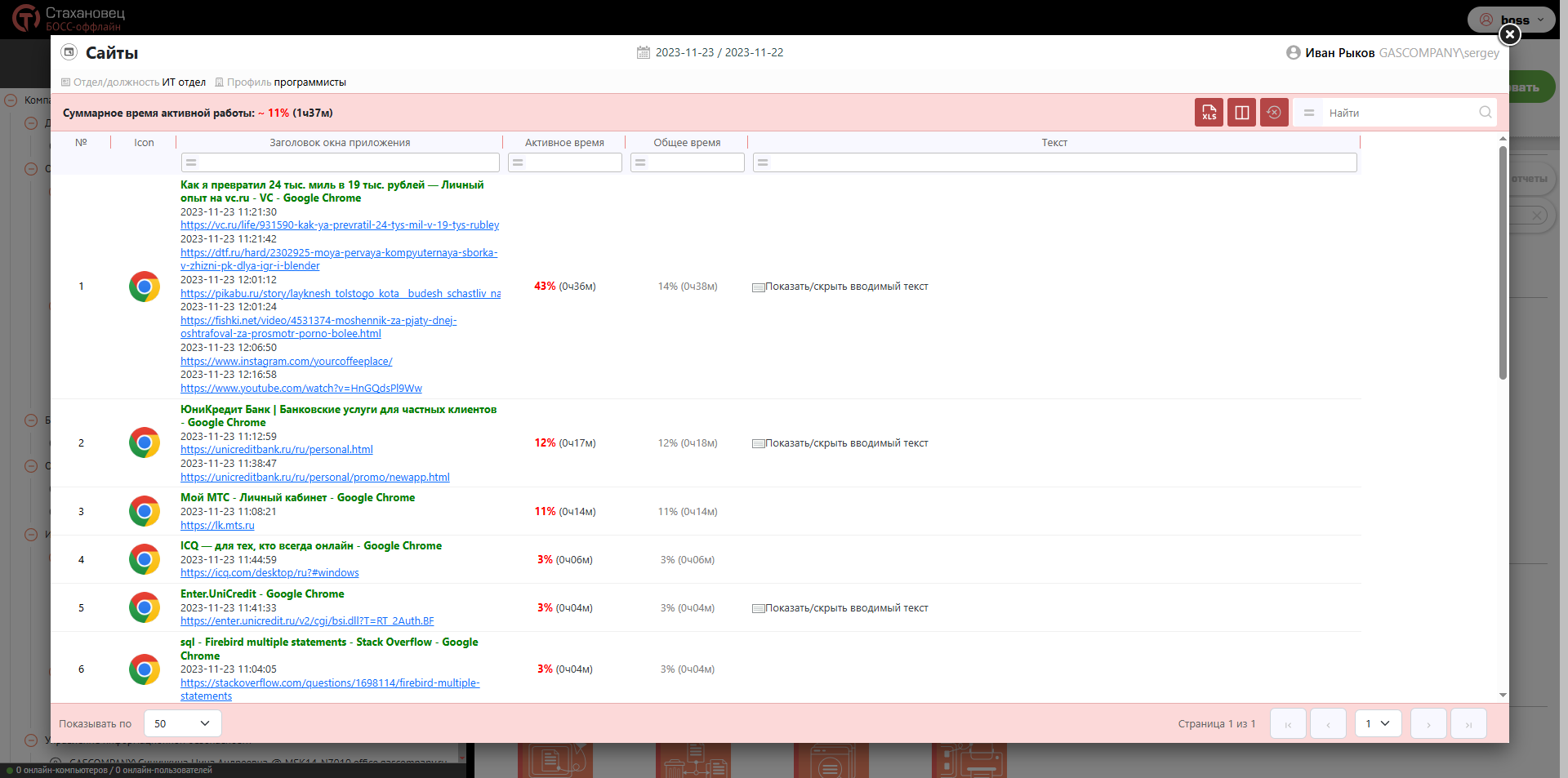The image size is (1568, 778).
Task: Sort by Общее время column header
Action: [687, 143]
